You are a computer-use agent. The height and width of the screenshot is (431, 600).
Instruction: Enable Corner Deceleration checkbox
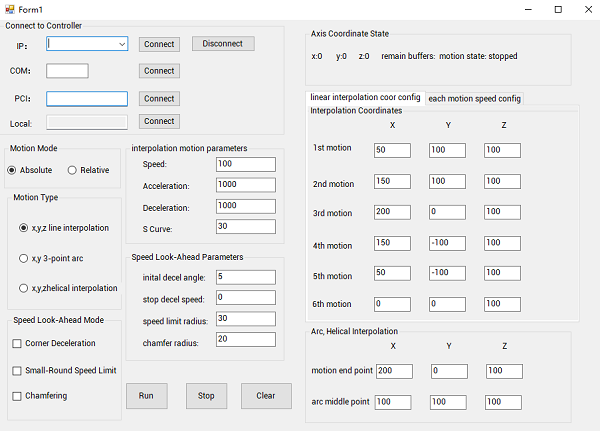tap(17, 343)
